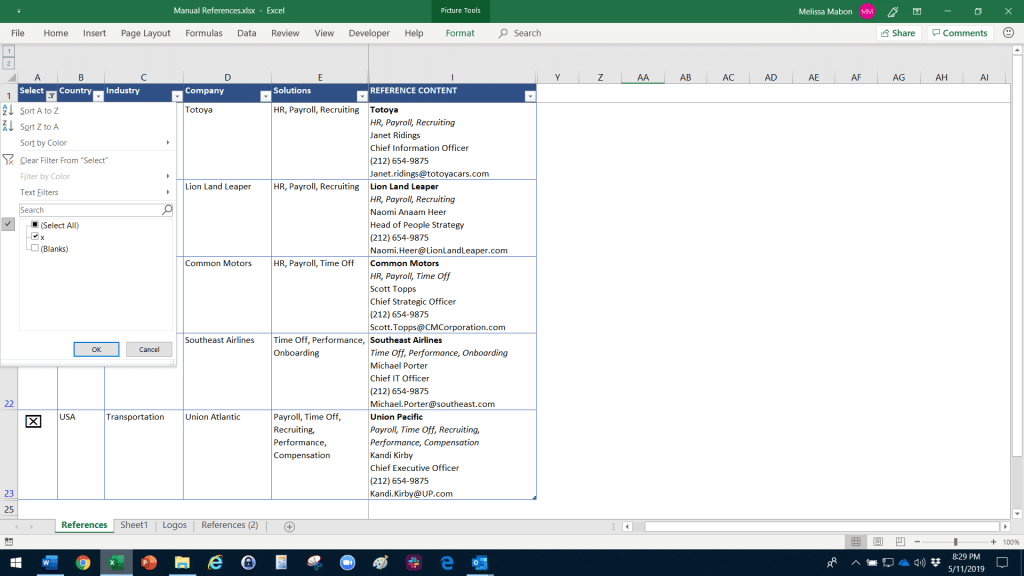The image size is (1024, 576).
Task: Click the Dropbox icon in the system tray
Action: (936, 562)
